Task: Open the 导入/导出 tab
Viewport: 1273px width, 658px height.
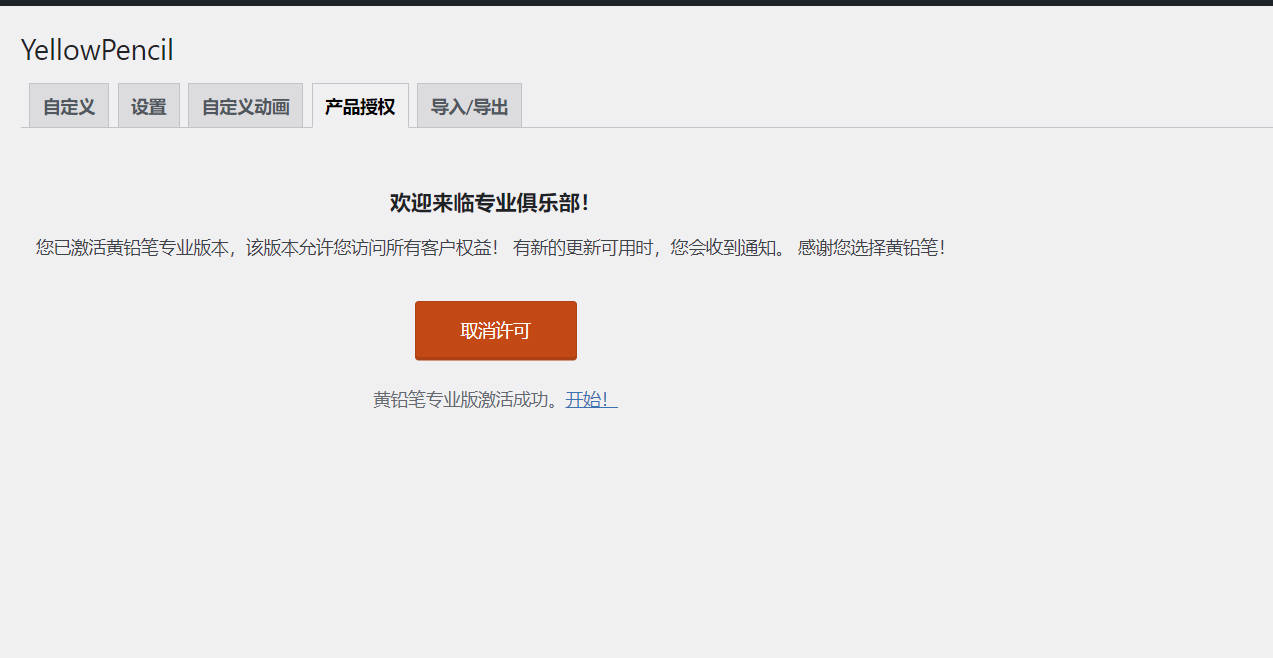Action: [x=469, y=106]
